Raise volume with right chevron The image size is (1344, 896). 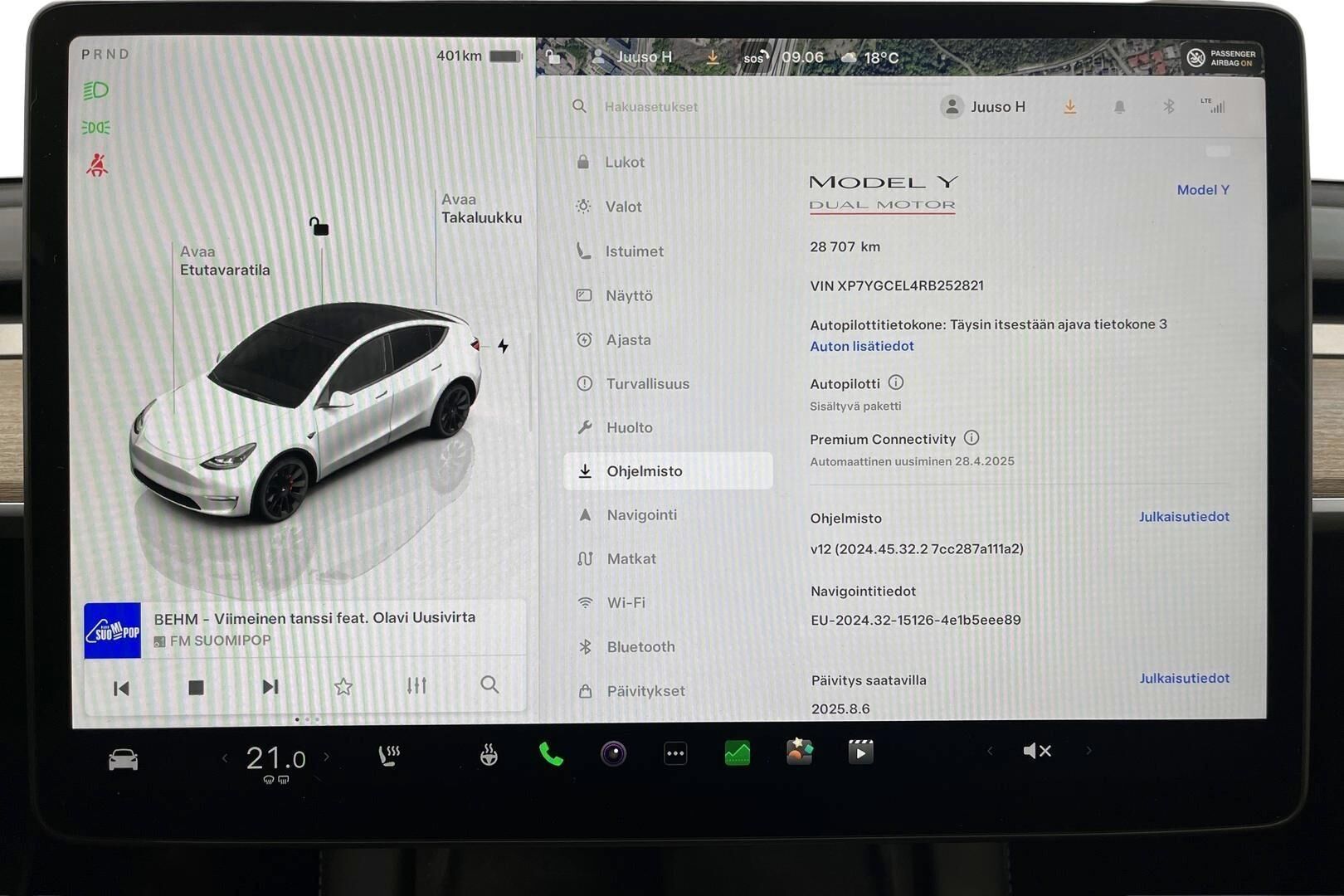pyautogui.click(x=1088, y=751)
